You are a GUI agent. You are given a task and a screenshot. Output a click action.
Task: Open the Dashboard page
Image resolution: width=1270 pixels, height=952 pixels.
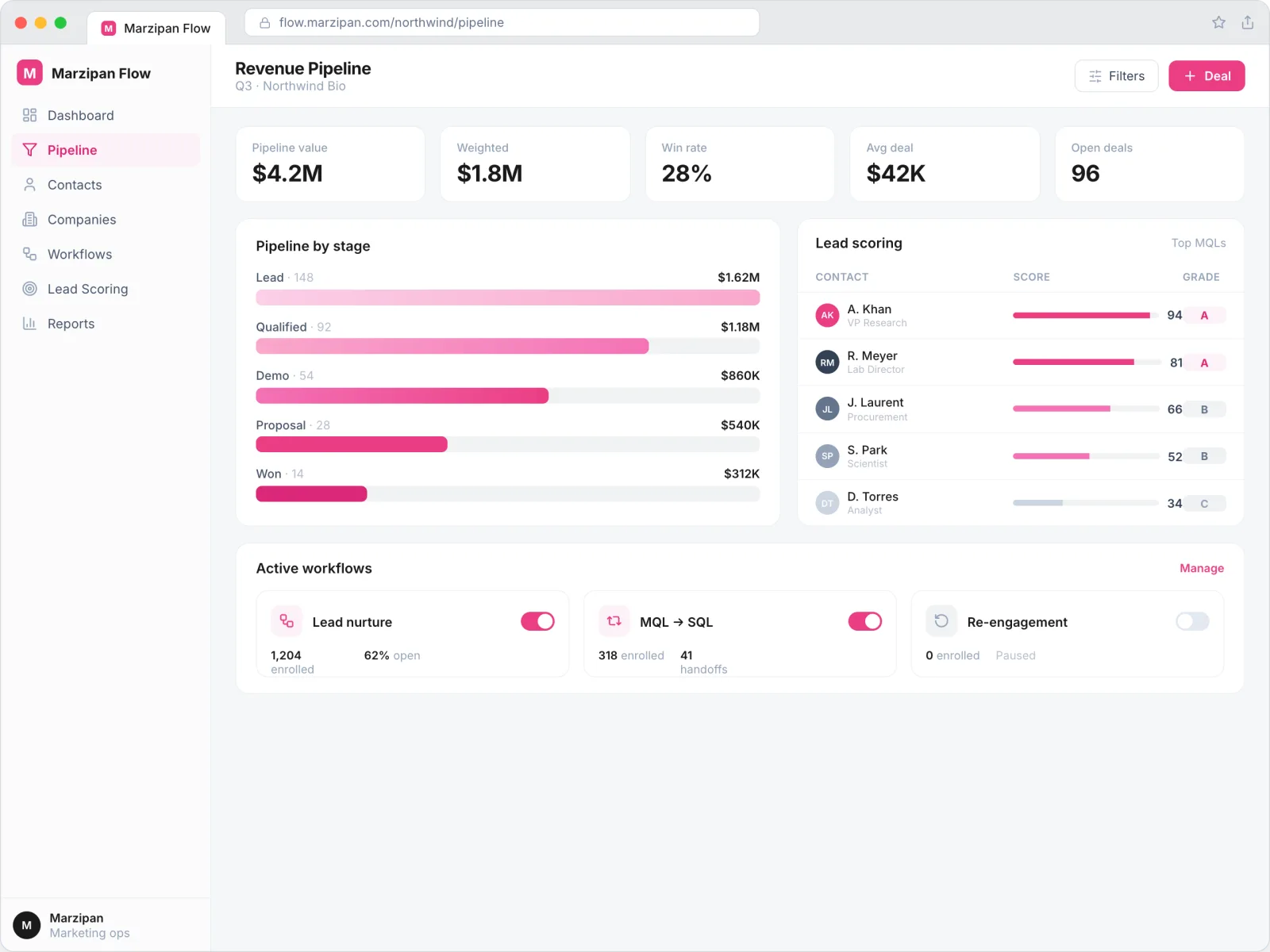click(x=106, y=115)
